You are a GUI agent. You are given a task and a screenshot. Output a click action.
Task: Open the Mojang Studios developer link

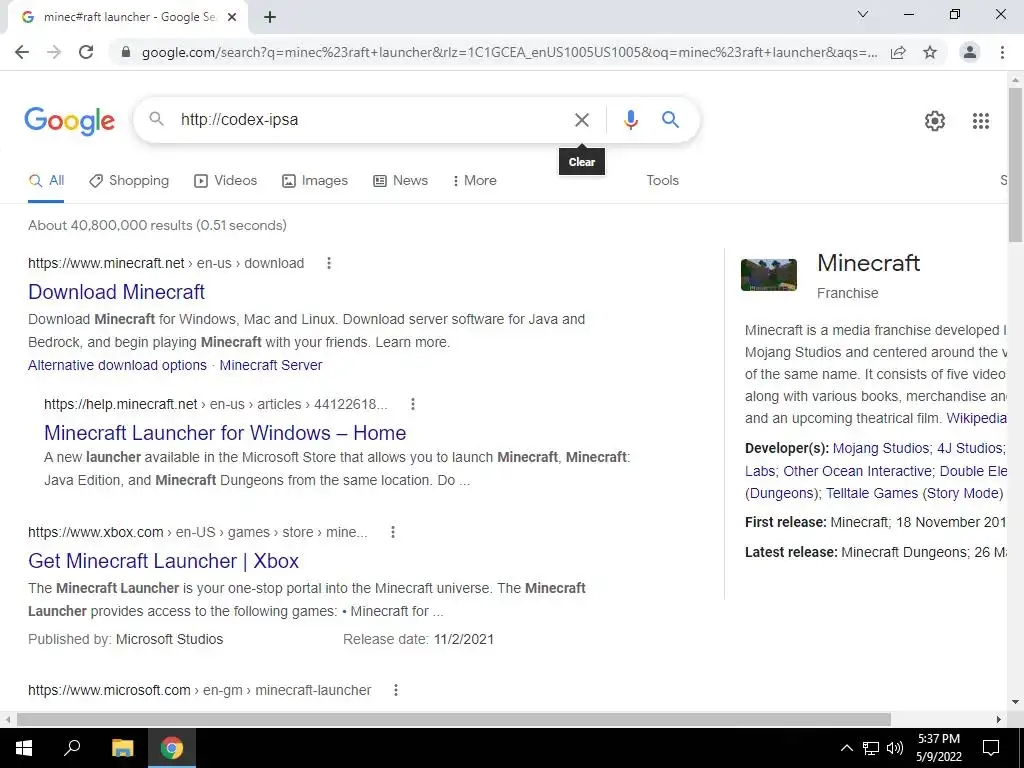click(x=881, y=449)
